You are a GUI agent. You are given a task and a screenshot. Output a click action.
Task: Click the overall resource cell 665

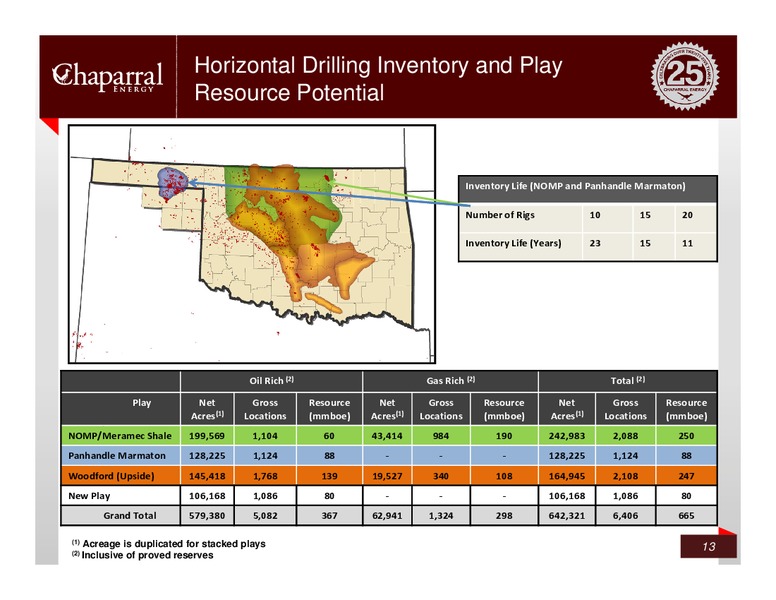point(686,515)
